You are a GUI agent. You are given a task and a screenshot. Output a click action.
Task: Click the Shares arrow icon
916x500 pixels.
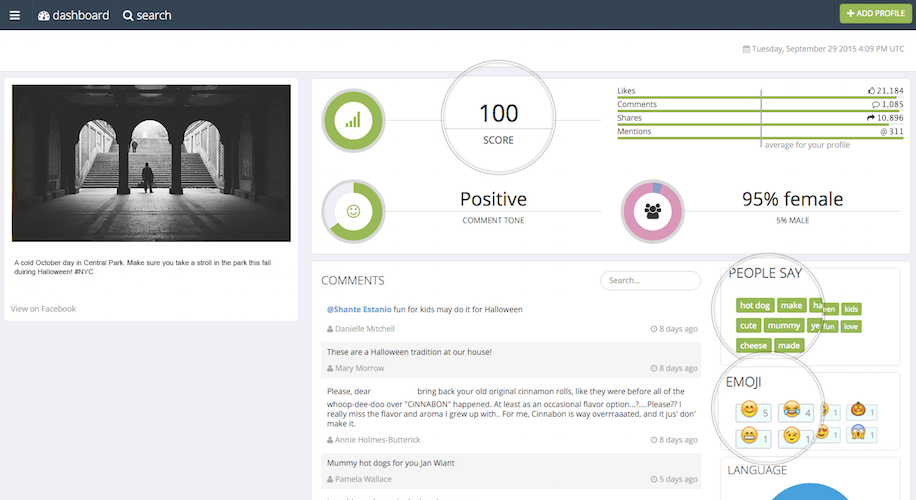pyautogui.click(x=870, y=118)
